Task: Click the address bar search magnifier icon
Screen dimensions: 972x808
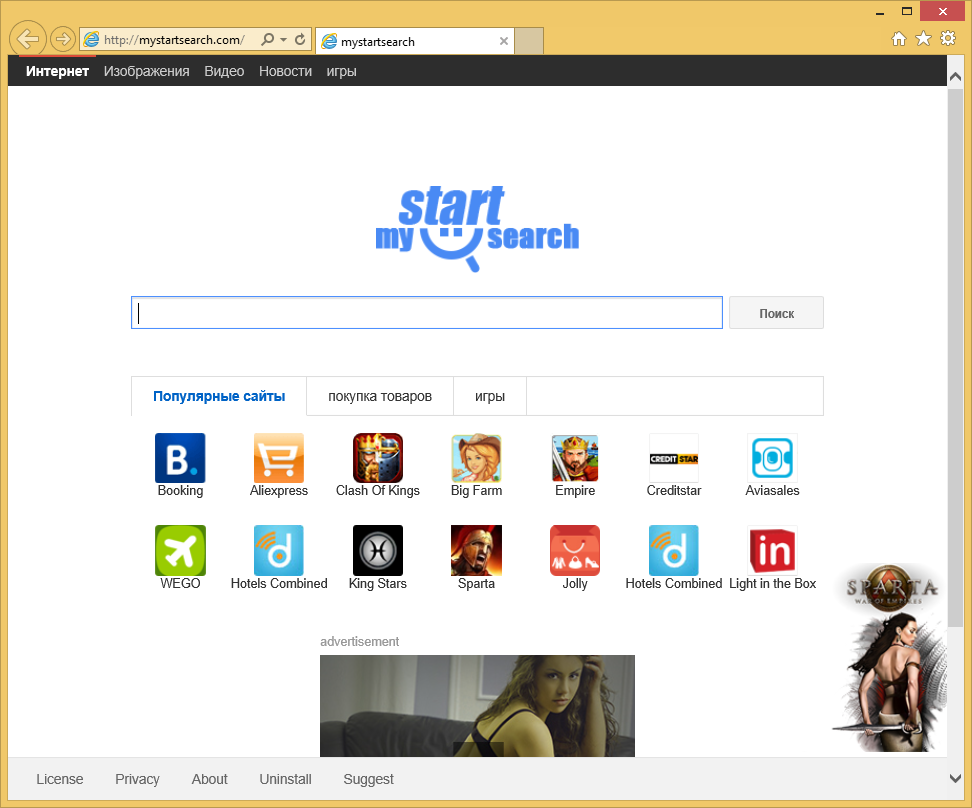Action: pyautogui.click(x=267, y=40)
